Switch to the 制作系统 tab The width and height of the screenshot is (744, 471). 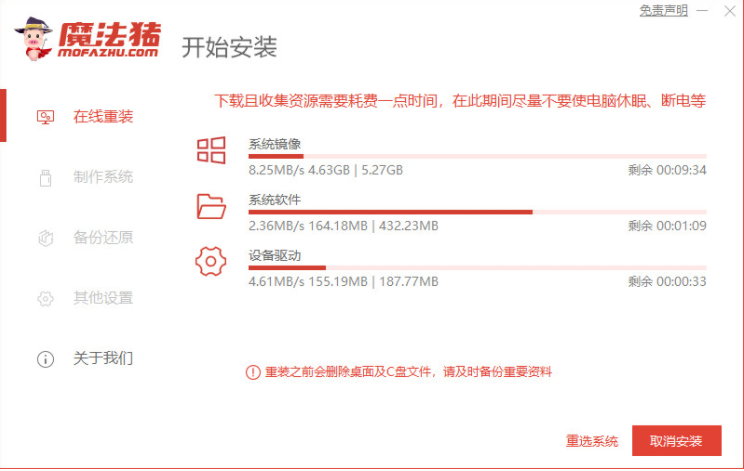point(103,178)
